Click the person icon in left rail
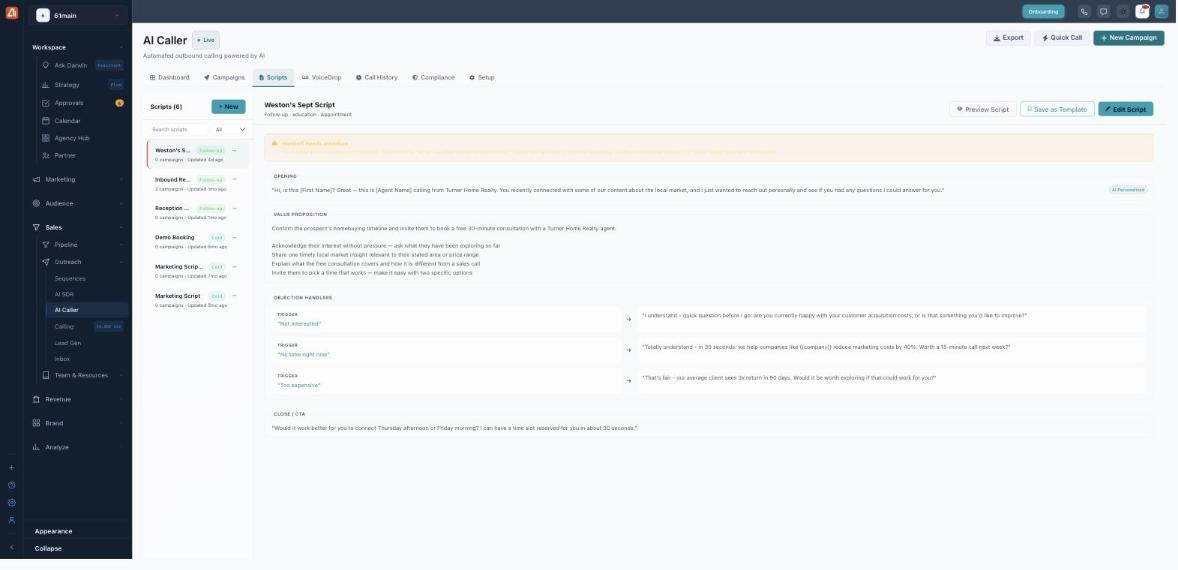The image size is (1178, 570). pos(11,520)
